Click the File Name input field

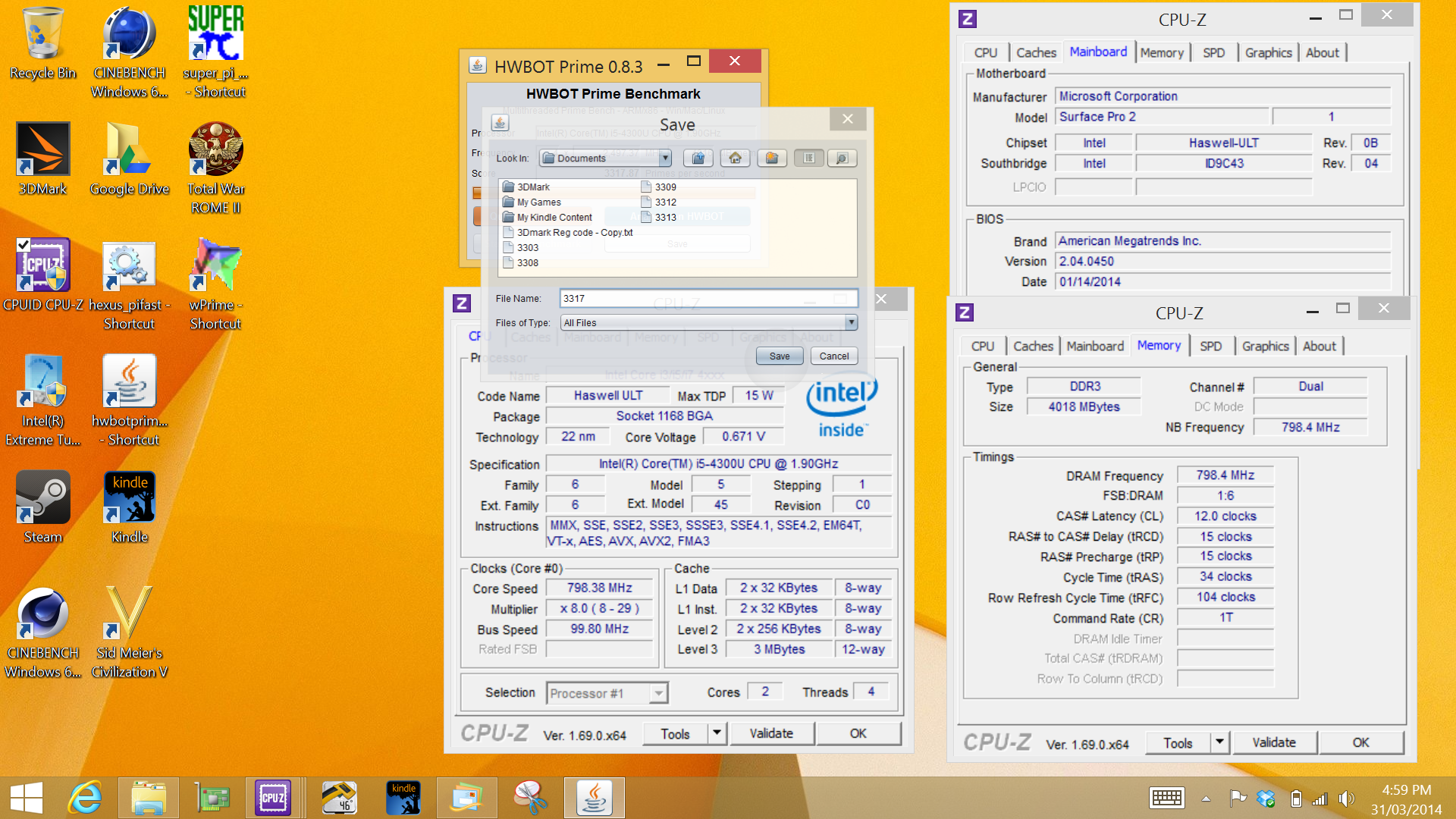coord(708,298)
